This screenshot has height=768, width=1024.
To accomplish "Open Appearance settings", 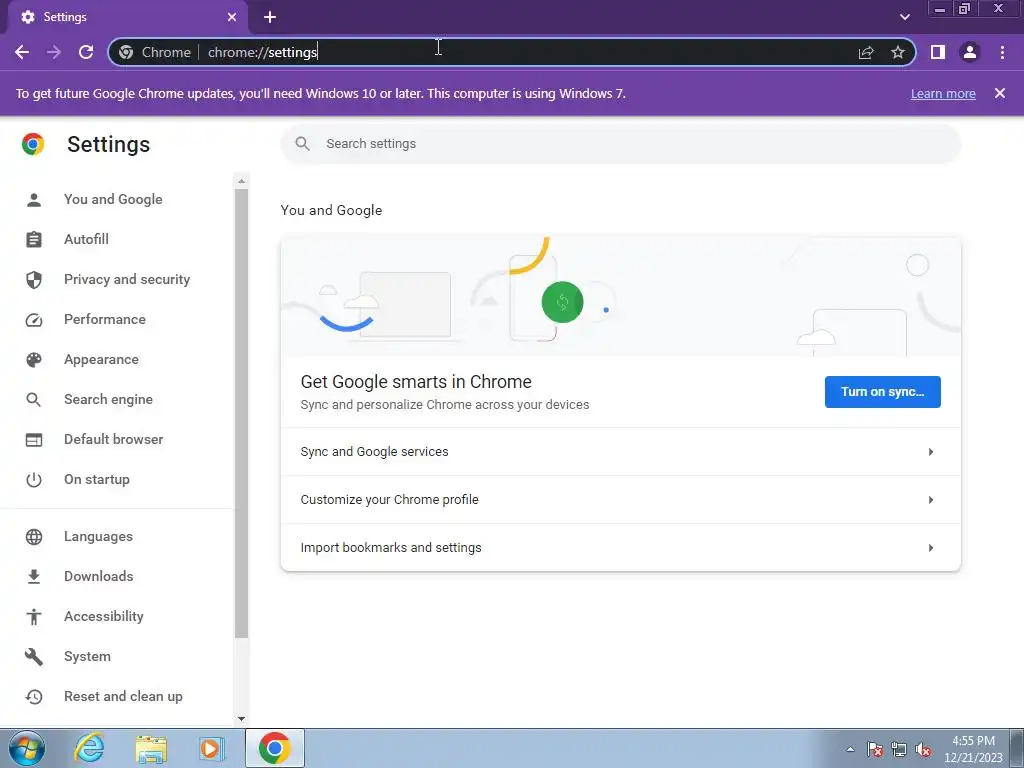I will (x=101, y=360).
